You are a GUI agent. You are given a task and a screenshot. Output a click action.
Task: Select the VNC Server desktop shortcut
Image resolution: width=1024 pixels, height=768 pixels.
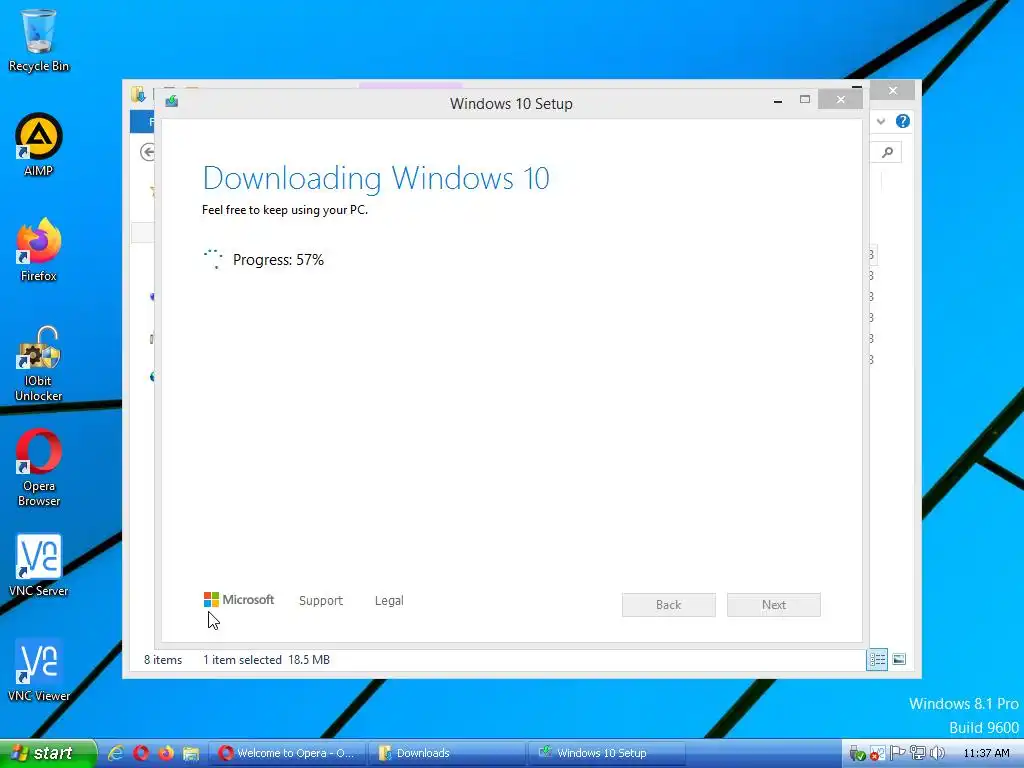(x=39, y=566)
